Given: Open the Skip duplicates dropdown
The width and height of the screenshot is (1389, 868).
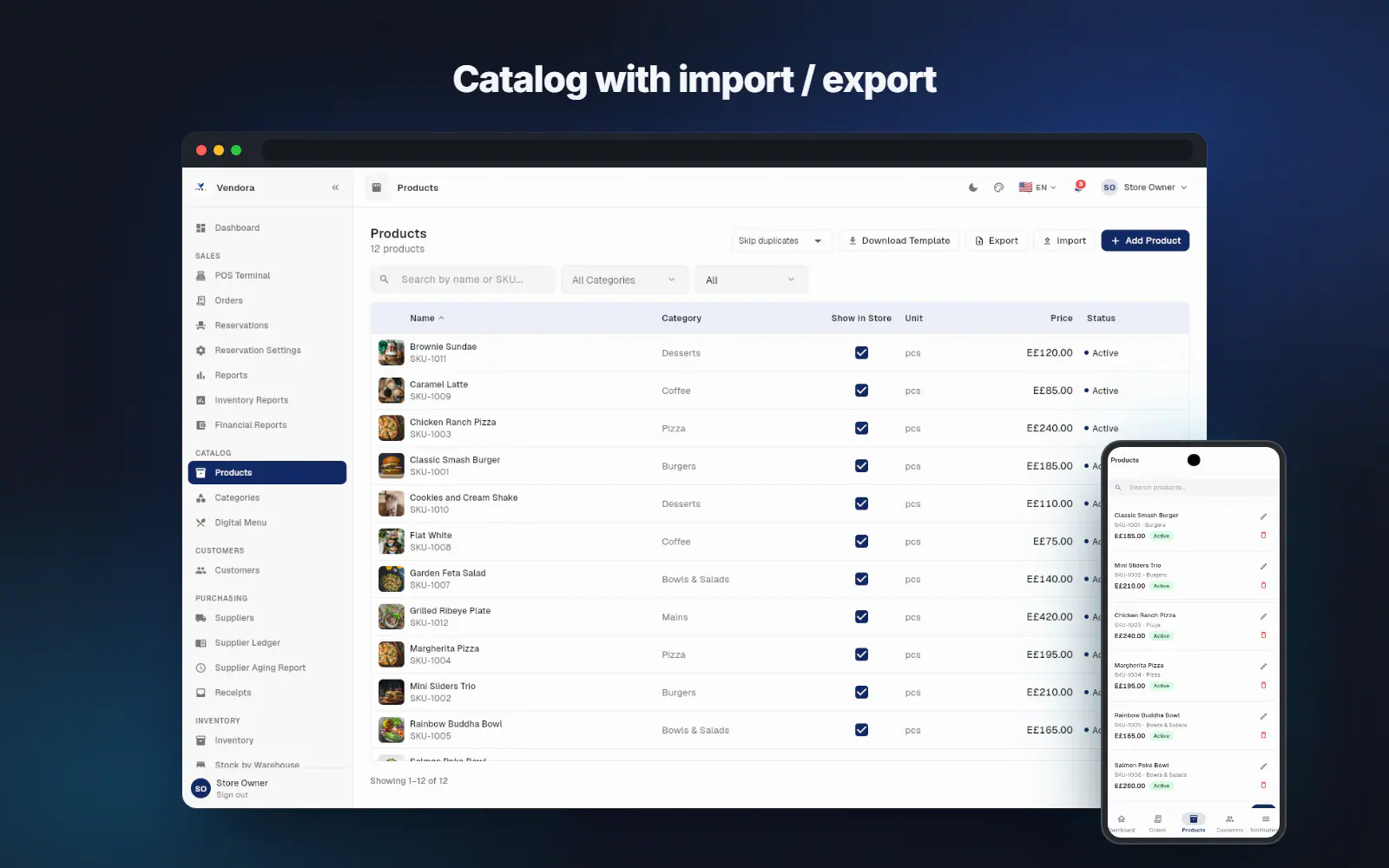Looking at the screenshot, I should (x=780, y=240).
